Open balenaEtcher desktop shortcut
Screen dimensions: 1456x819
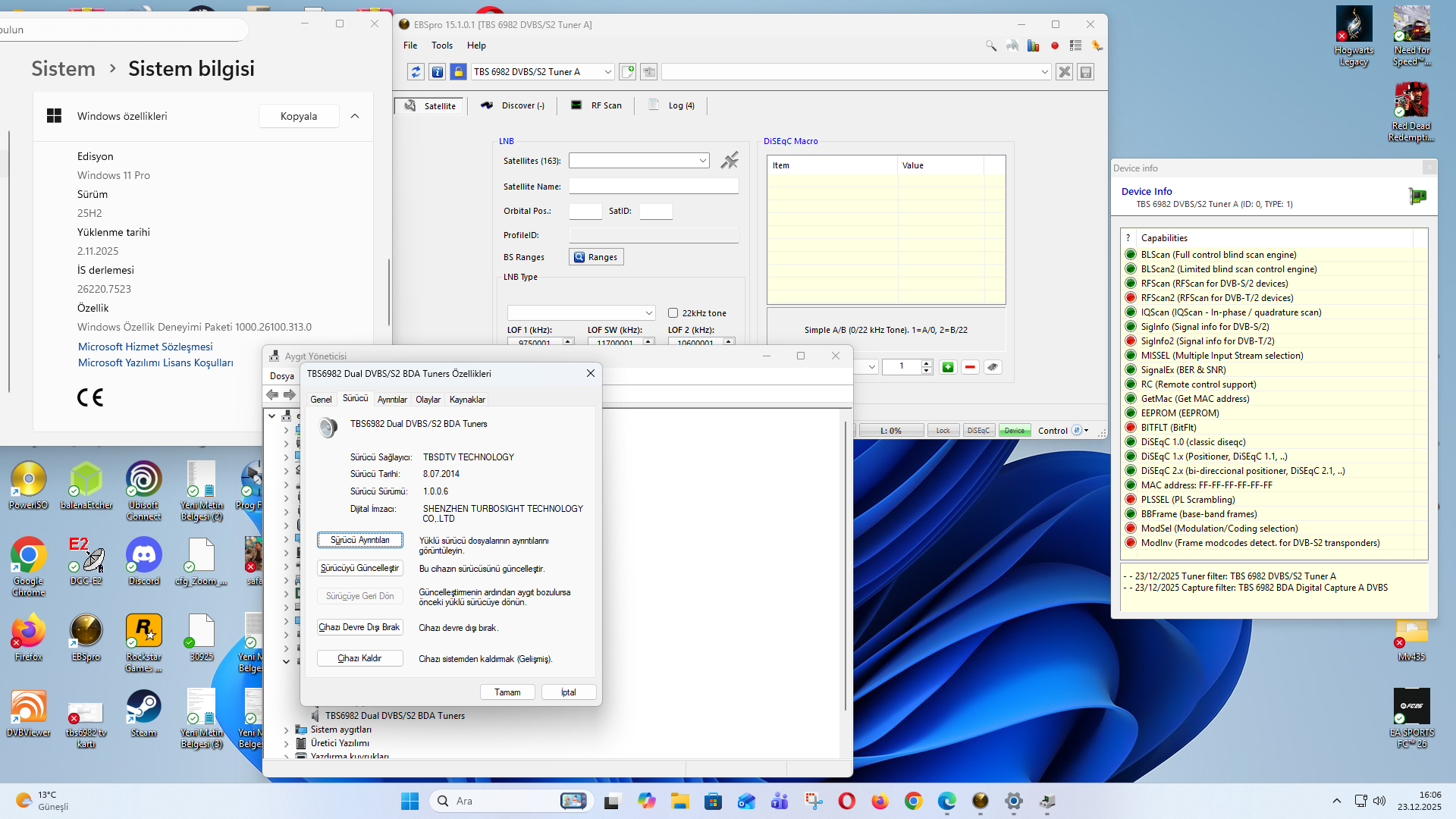coord(86,485)
